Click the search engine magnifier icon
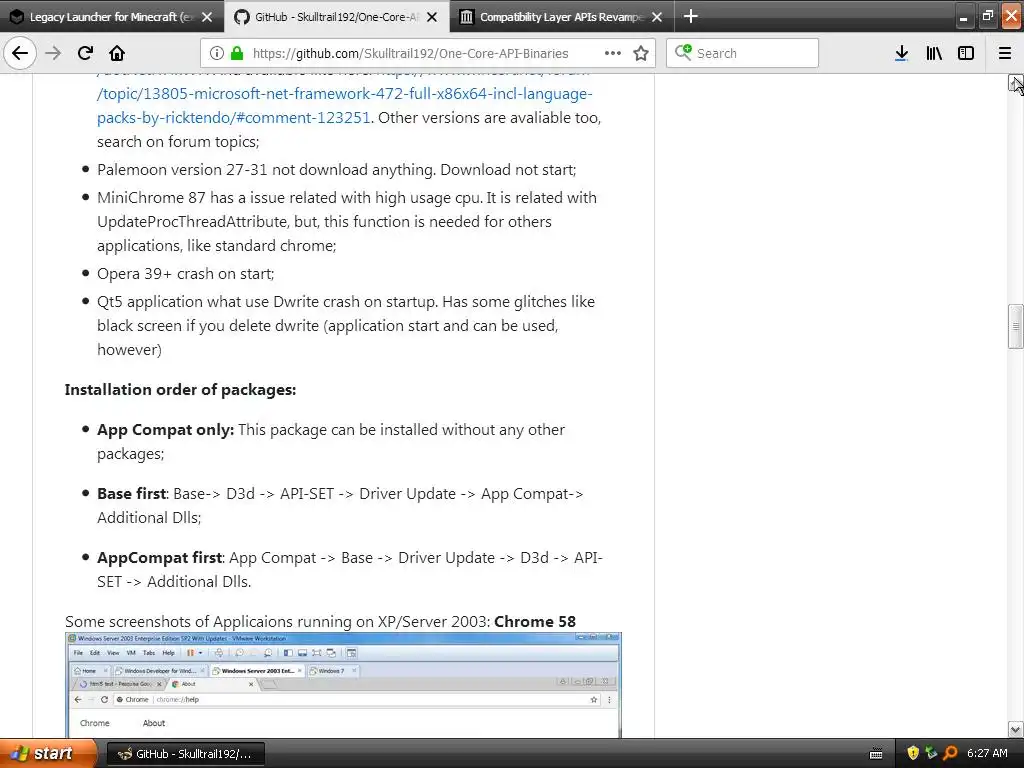Image resolution: width=1024 pixels, height=768 pixels. [682, 52]
